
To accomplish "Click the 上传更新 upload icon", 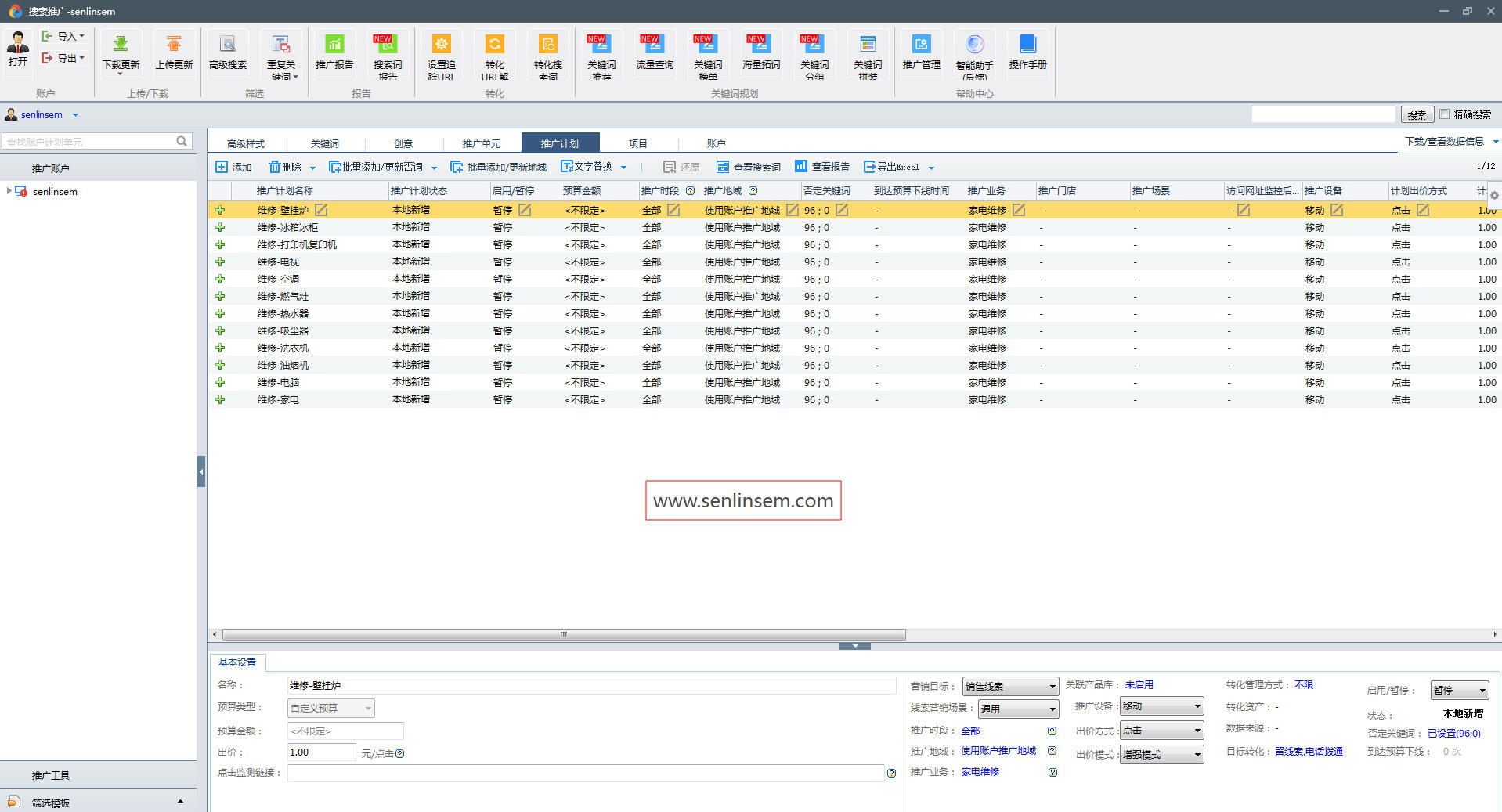I will (x=174, y=45).
